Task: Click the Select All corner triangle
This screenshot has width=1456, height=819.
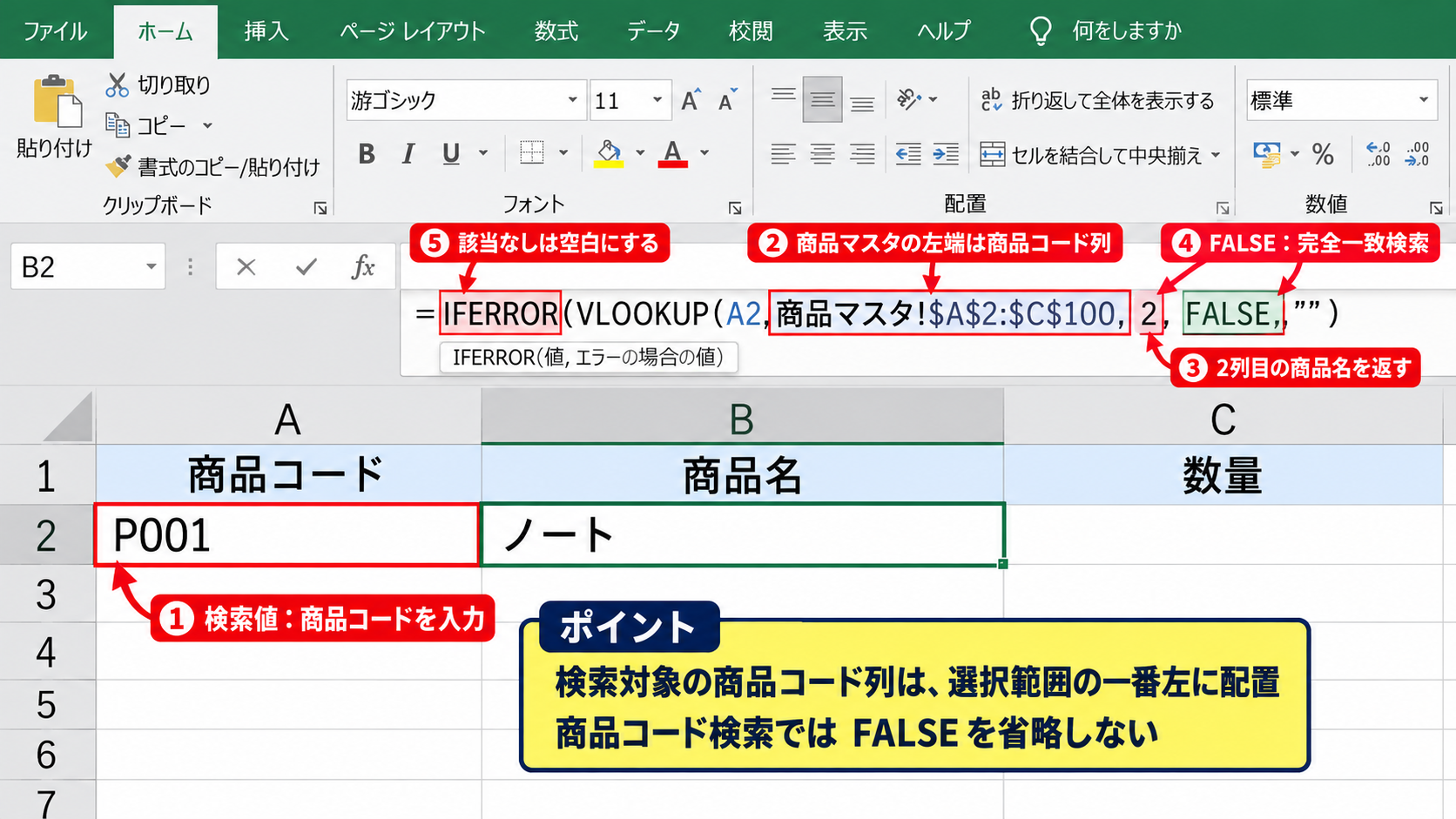Action: click(68, 417)
